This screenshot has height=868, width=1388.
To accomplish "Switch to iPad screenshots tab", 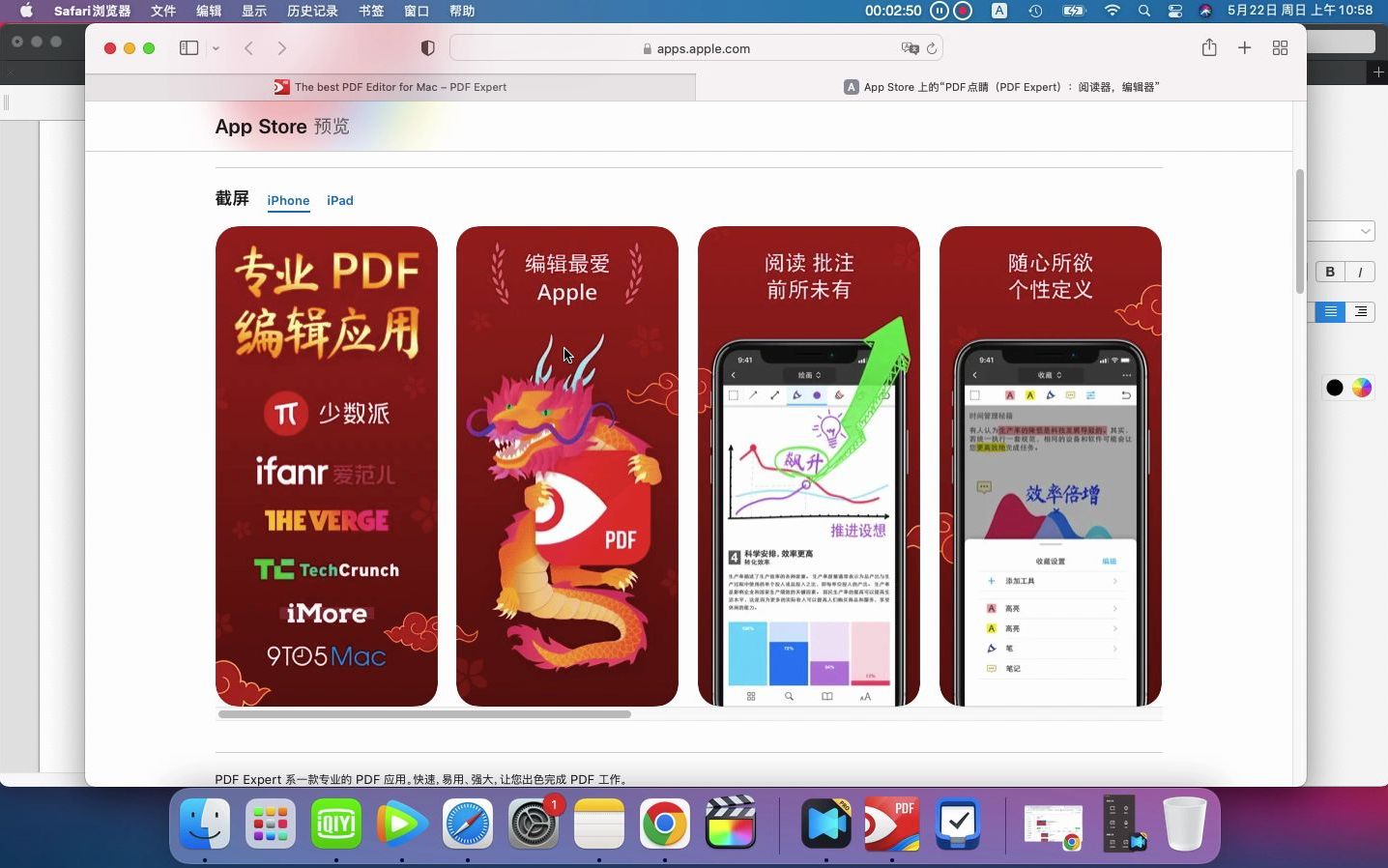I will [340, 201].
